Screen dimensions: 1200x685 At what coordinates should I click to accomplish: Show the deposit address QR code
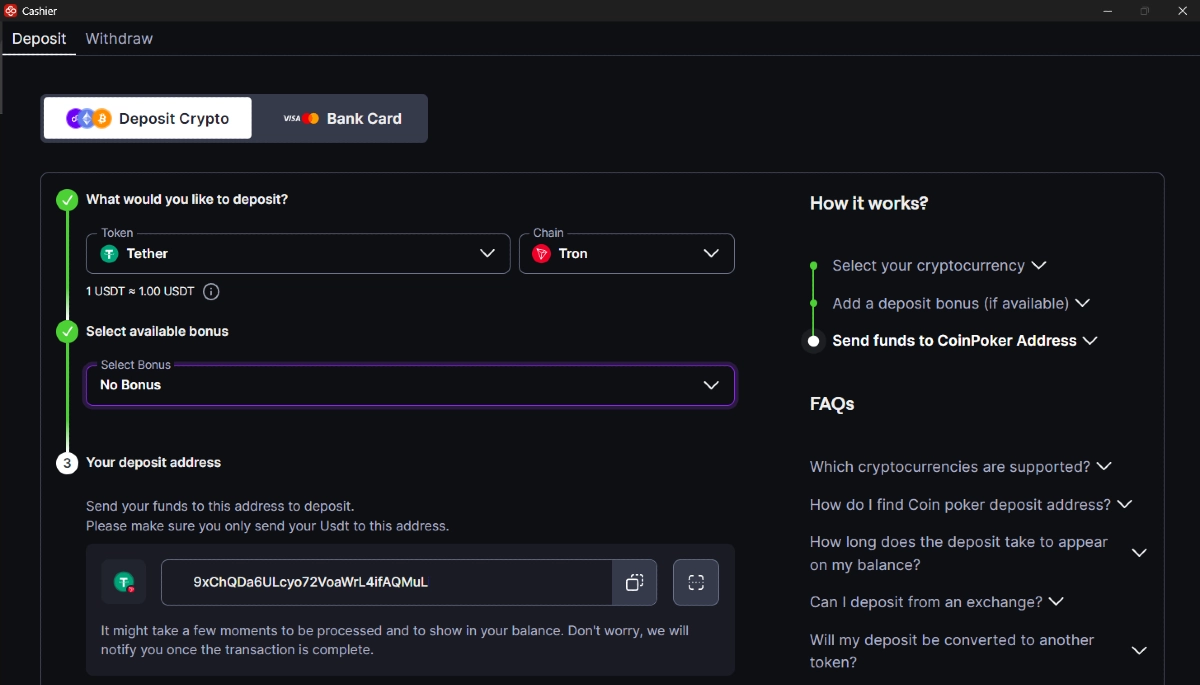point(696,582)
